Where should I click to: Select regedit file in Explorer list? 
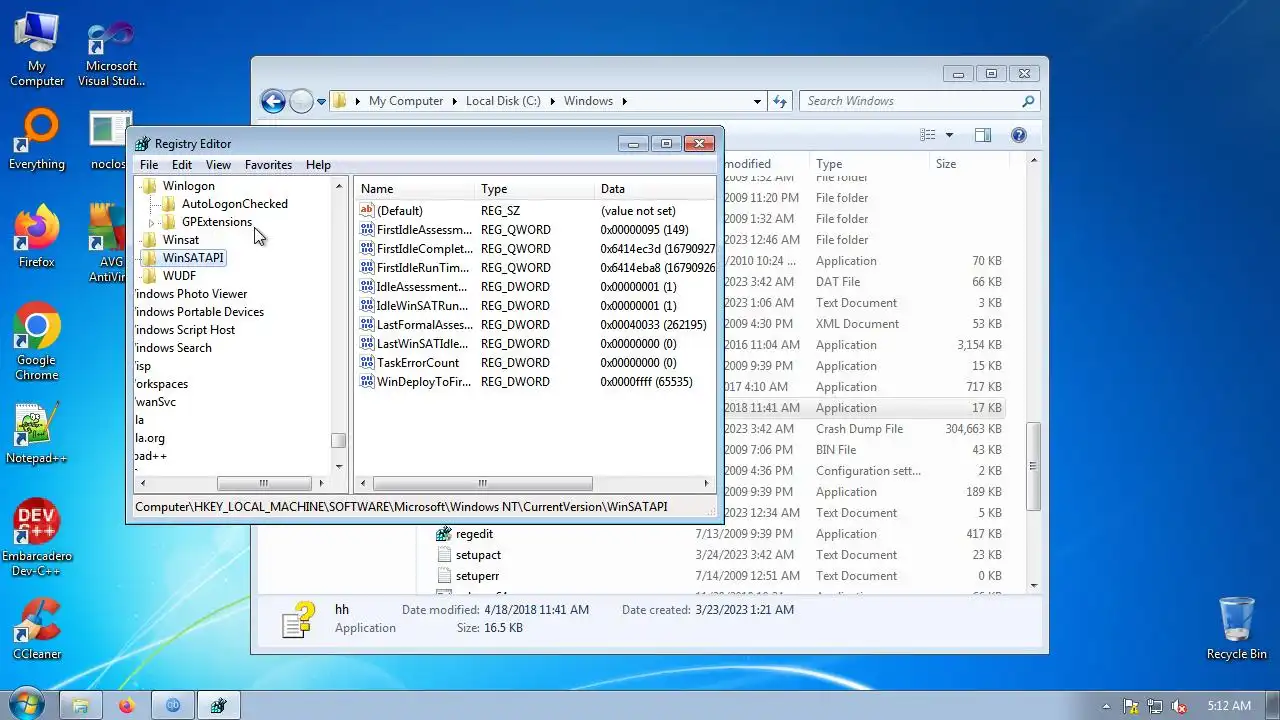pyautogui.click(x=474, y=534)
